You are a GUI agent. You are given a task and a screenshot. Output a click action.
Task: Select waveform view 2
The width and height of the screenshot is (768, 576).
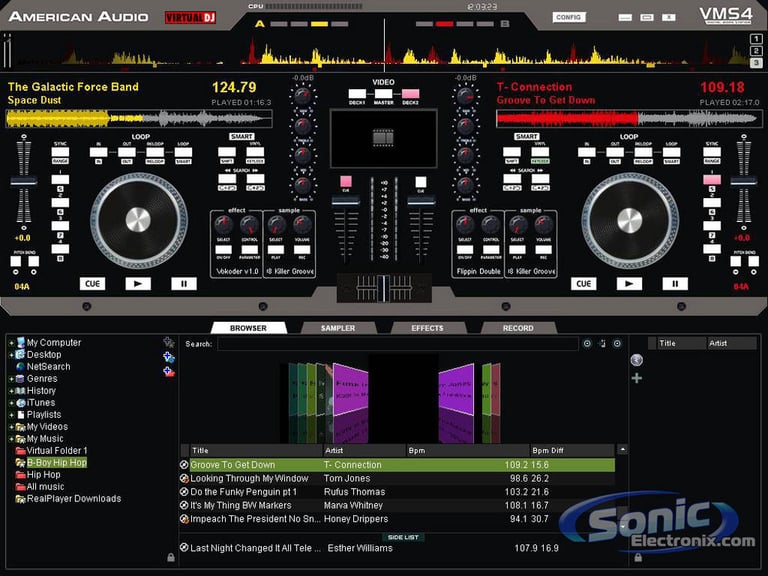756,51
